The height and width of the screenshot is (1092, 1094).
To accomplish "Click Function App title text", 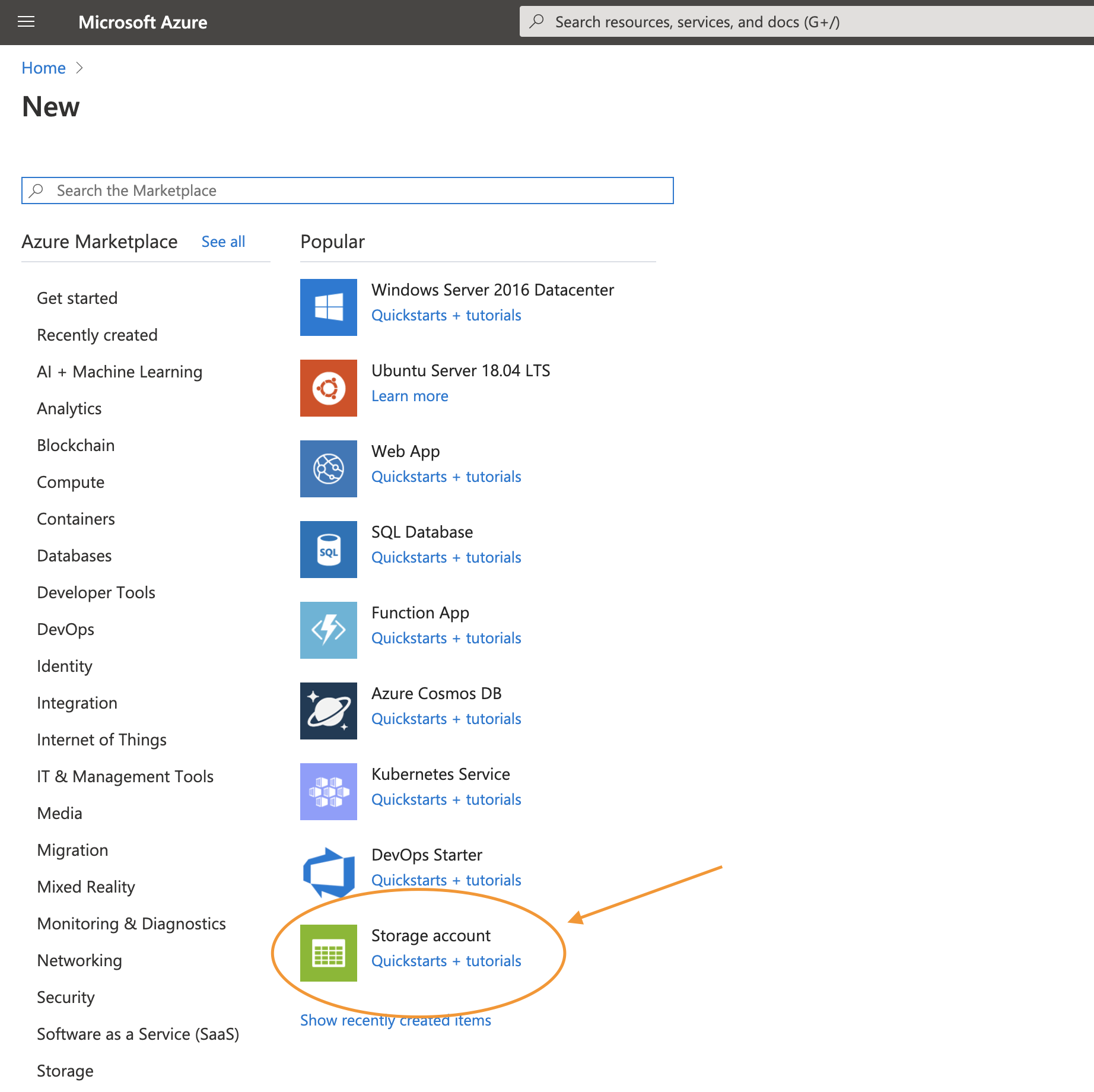I will pos(420,612).
